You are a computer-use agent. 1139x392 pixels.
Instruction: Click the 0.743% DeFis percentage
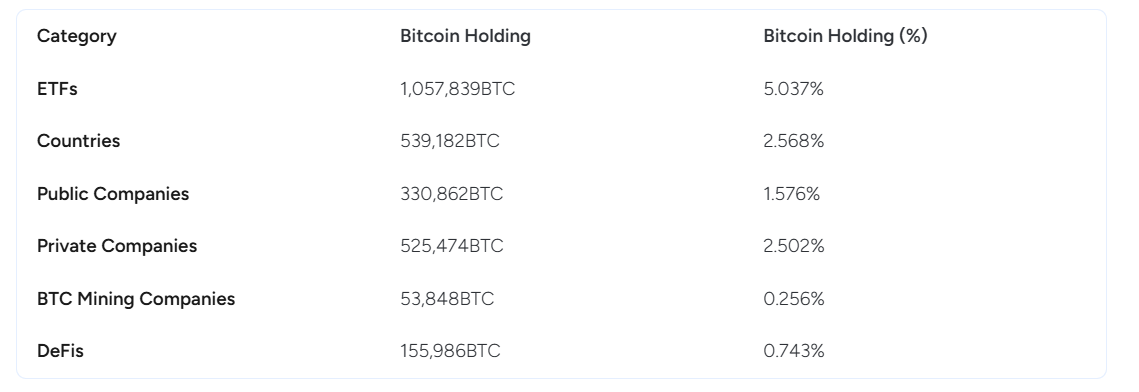click(x=794, y=351)
